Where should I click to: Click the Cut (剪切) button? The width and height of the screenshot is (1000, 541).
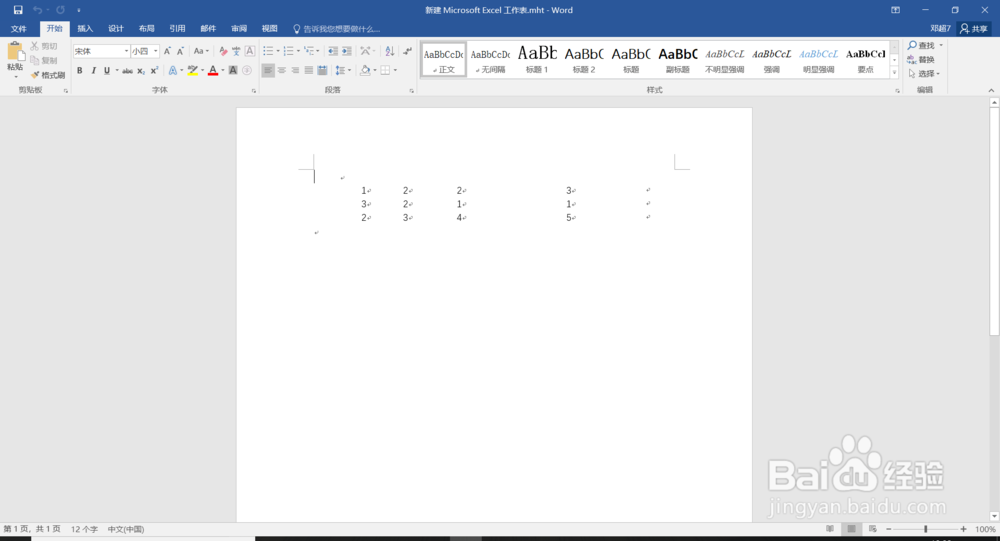pyautogui.click(x=44, y=46)
